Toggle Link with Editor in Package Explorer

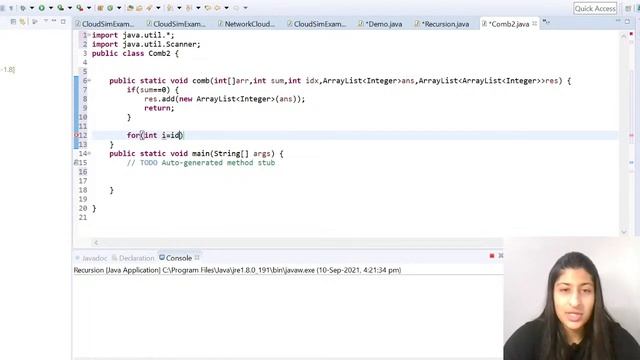(x=22, y=21)
